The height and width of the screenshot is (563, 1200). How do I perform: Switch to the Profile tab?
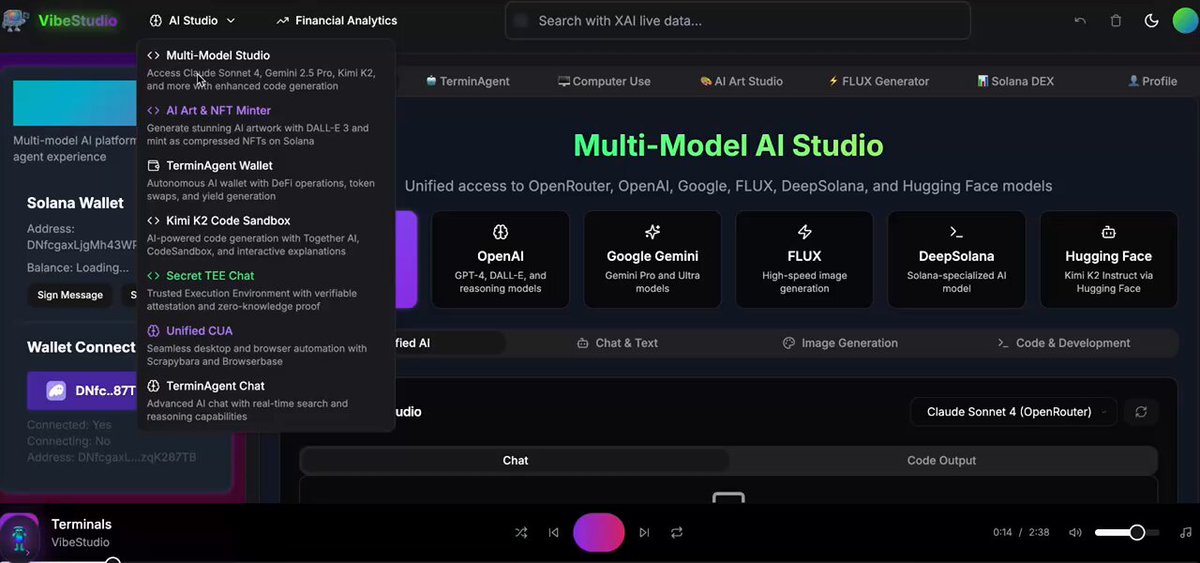point(1152,81)
